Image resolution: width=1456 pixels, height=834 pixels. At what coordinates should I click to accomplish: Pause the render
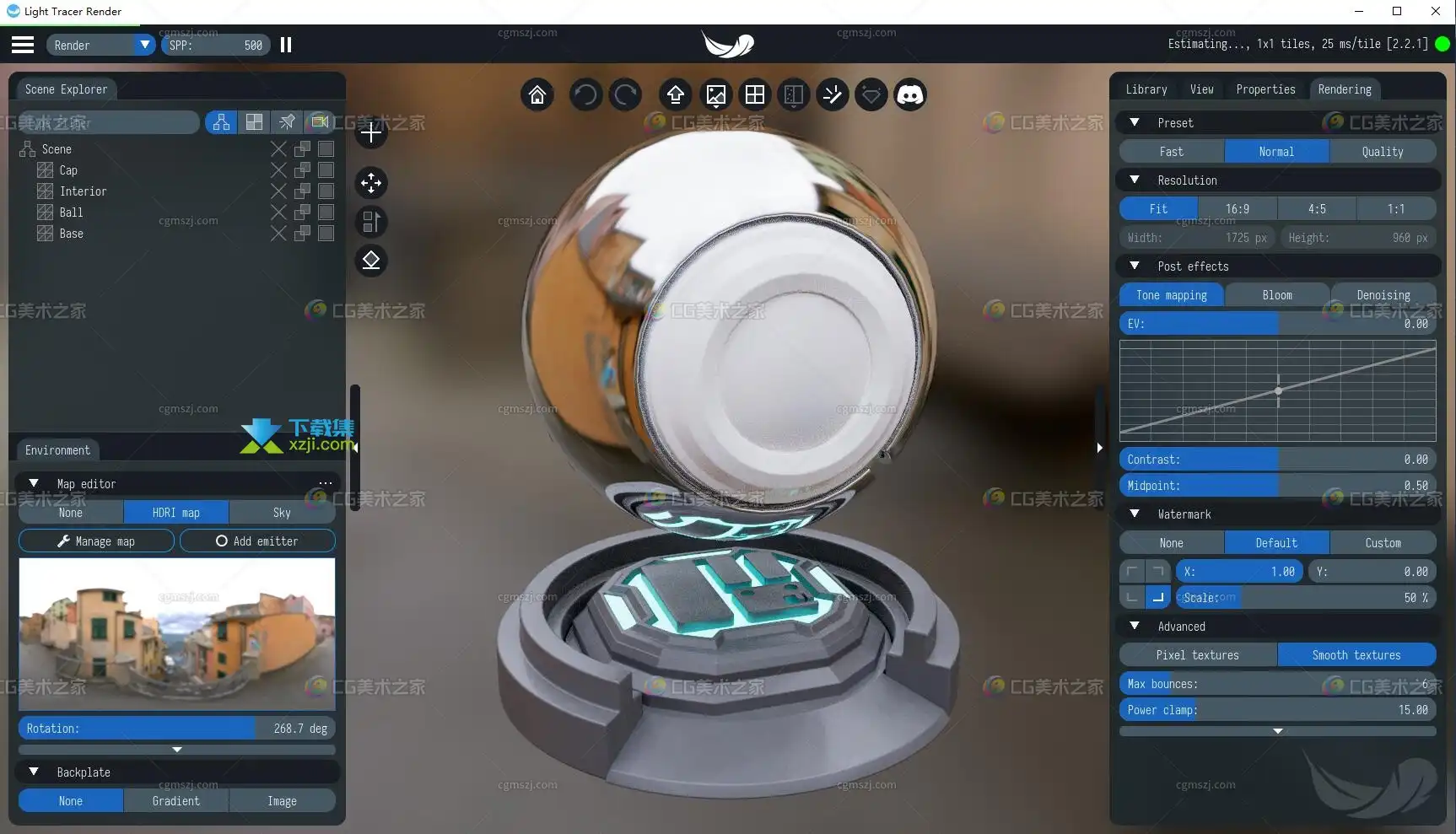coord(286,45)
